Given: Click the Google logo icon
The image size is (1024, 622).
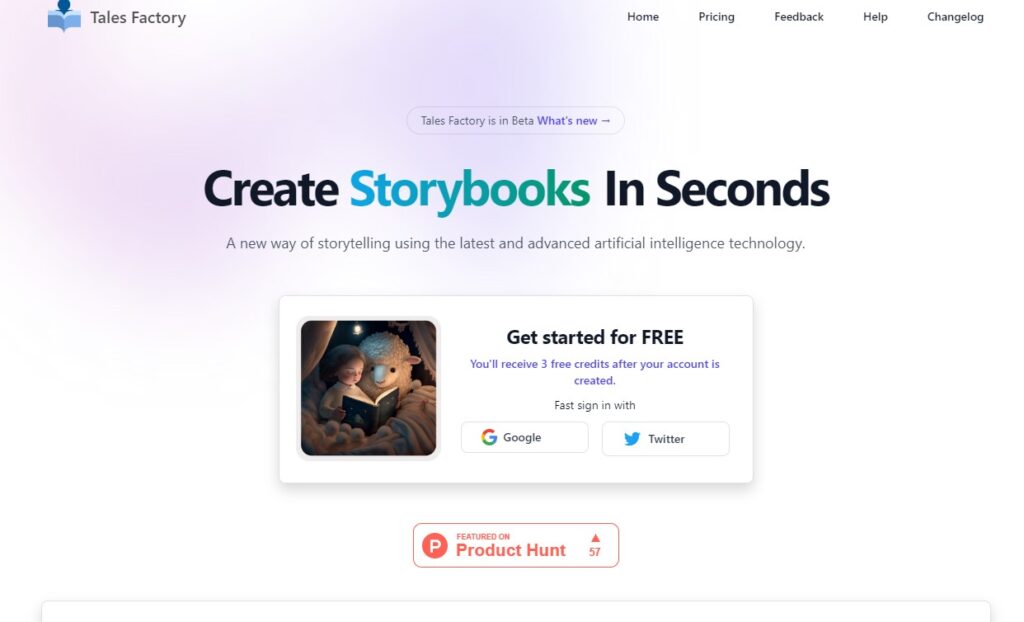Looking at the screenshot, I should click(489, 437).
